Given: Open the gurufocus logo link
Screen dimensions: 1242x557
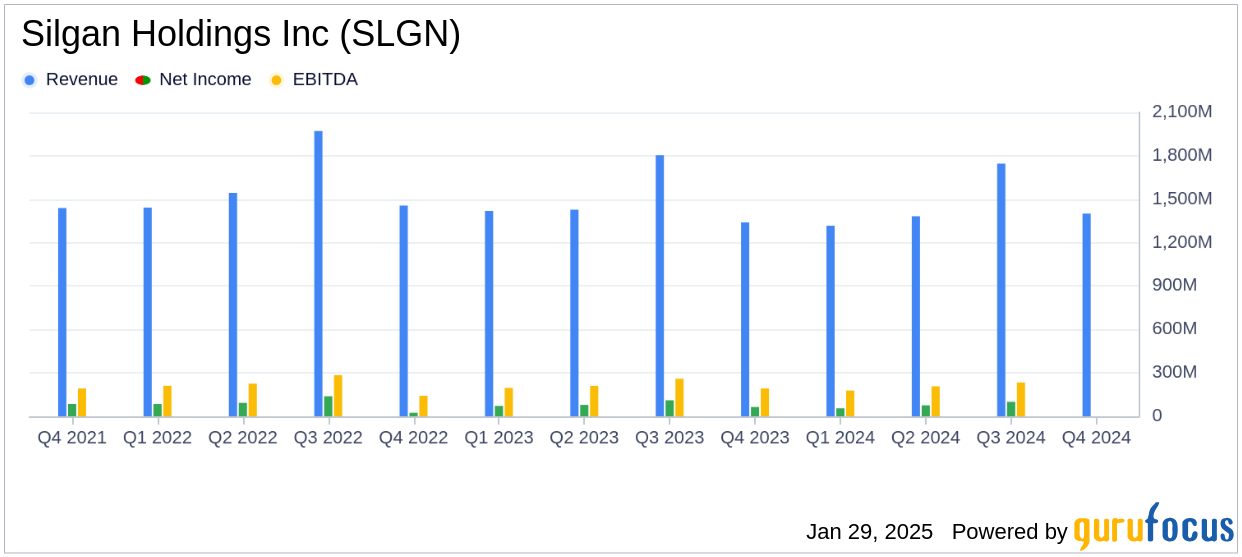Looking at the screenshot, I should (x=1153, y=527).
